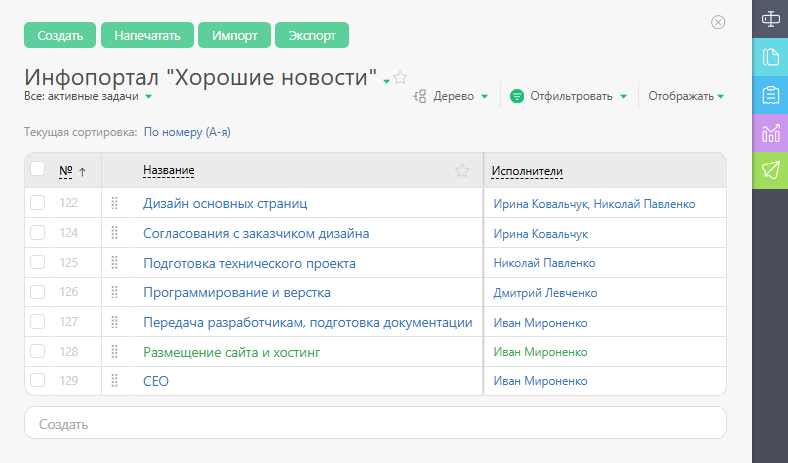Check the box for task 127
Screen dimensions: 788x463
coord(37,321)
